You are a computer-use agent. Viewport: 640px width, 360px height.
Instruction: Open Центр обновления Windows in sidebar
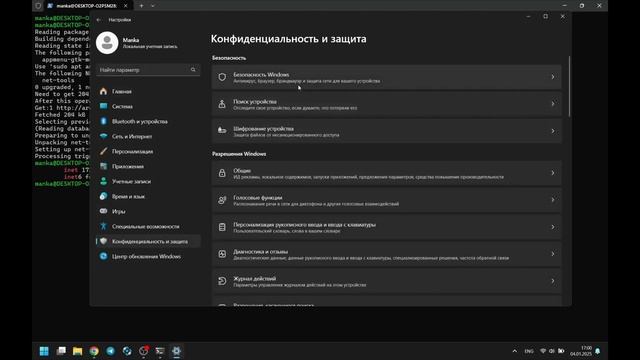(148, 256)
